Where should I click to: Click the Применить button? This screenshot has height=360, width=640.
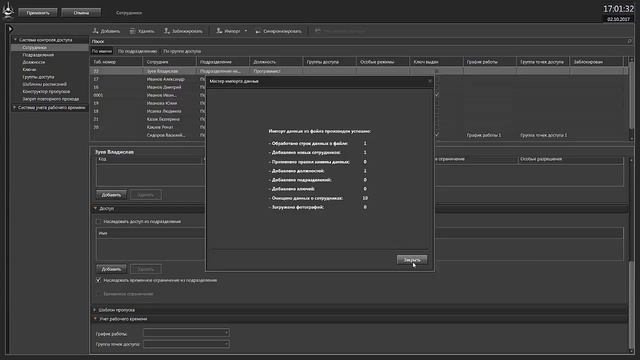click(x=38, y=13)
